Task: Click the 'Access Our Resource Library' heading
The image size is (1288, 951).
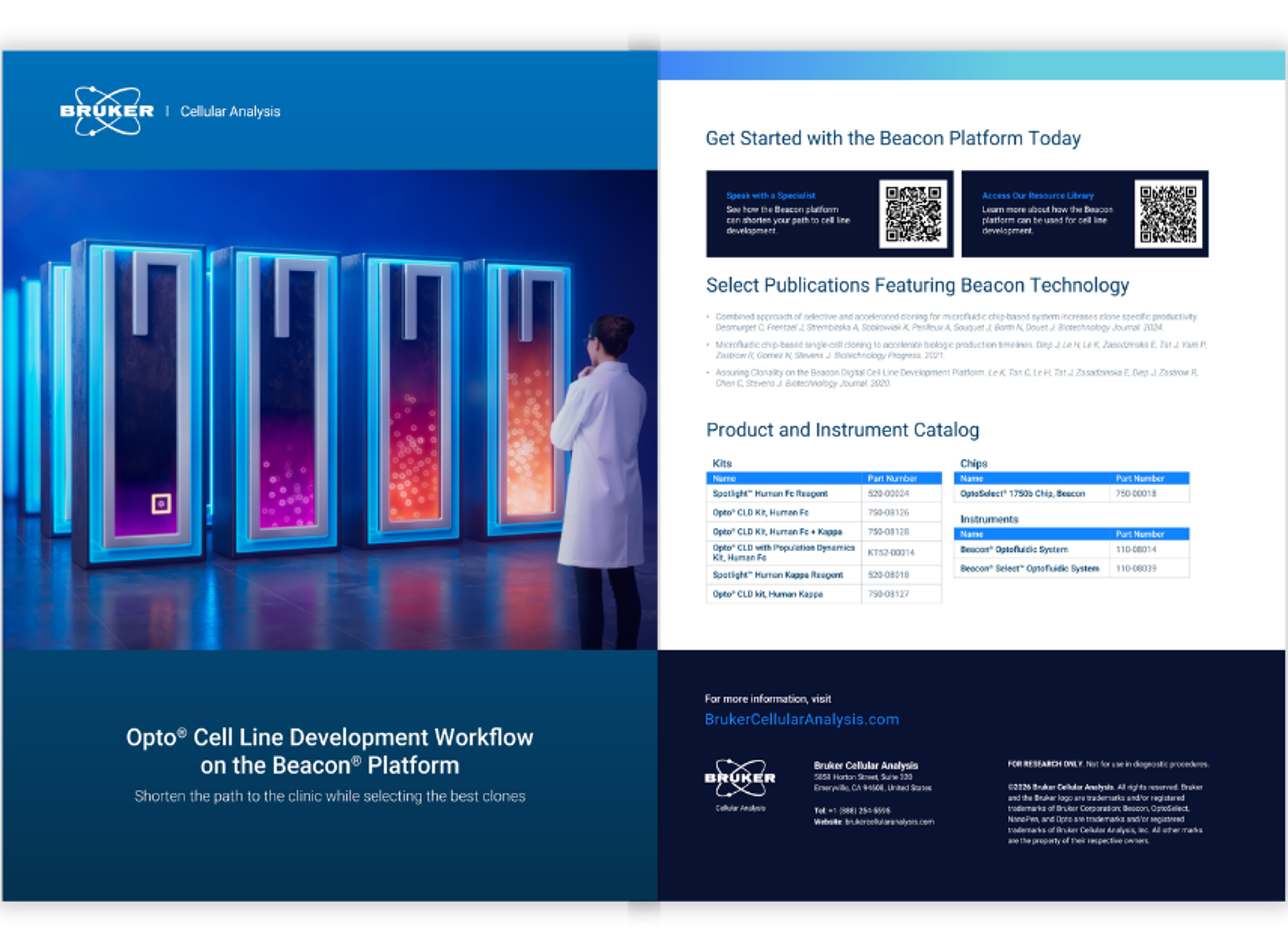Action: click(x=1038, y=196)
